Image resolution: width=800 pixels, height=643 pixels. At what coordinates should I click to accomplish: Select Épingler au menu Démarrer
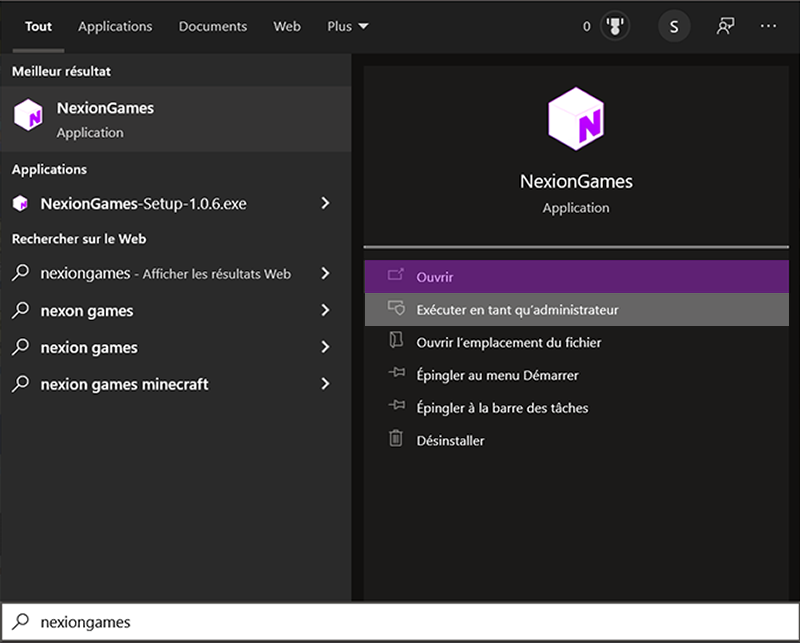(x=576, y=375)
